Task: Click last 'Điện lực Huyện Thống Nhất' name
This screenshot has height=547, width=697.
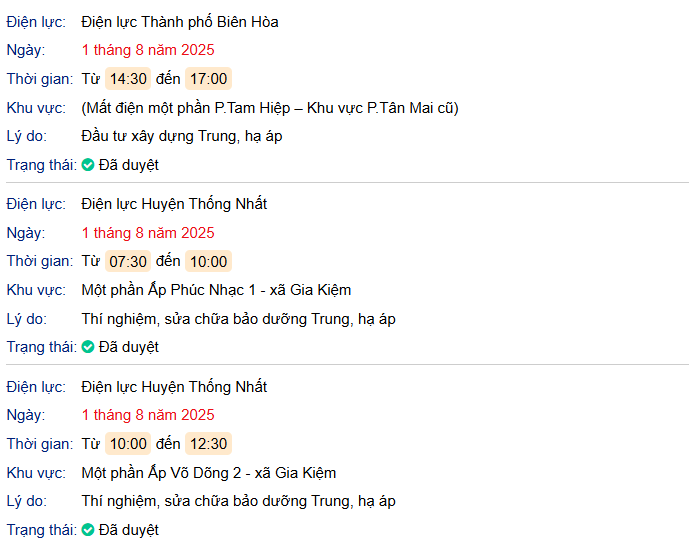Action: point(174,386)
